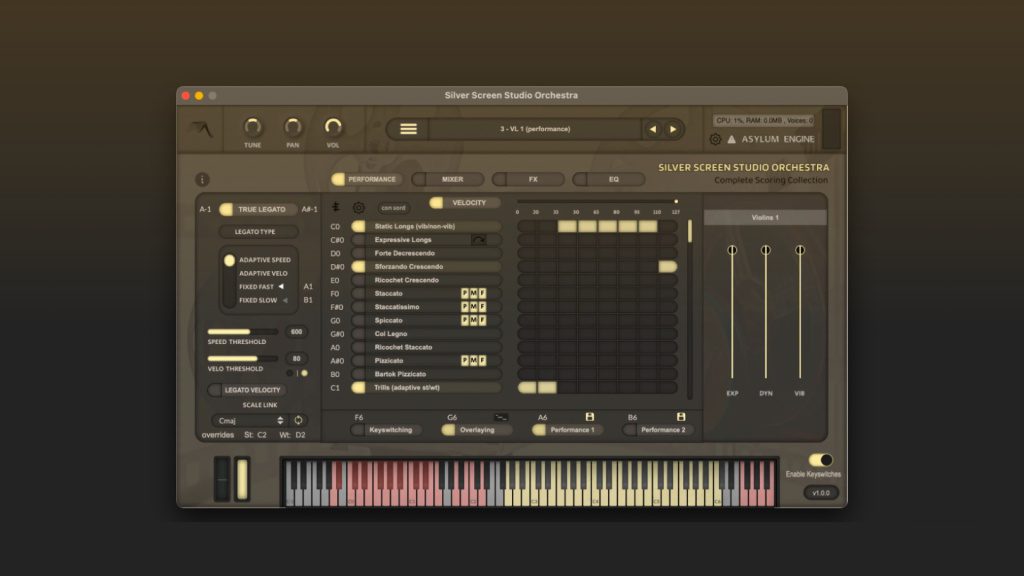Screen dimensions: 1024x576
Task: Toggle Trills adaptive articulation
Action: tap(358, 387)
